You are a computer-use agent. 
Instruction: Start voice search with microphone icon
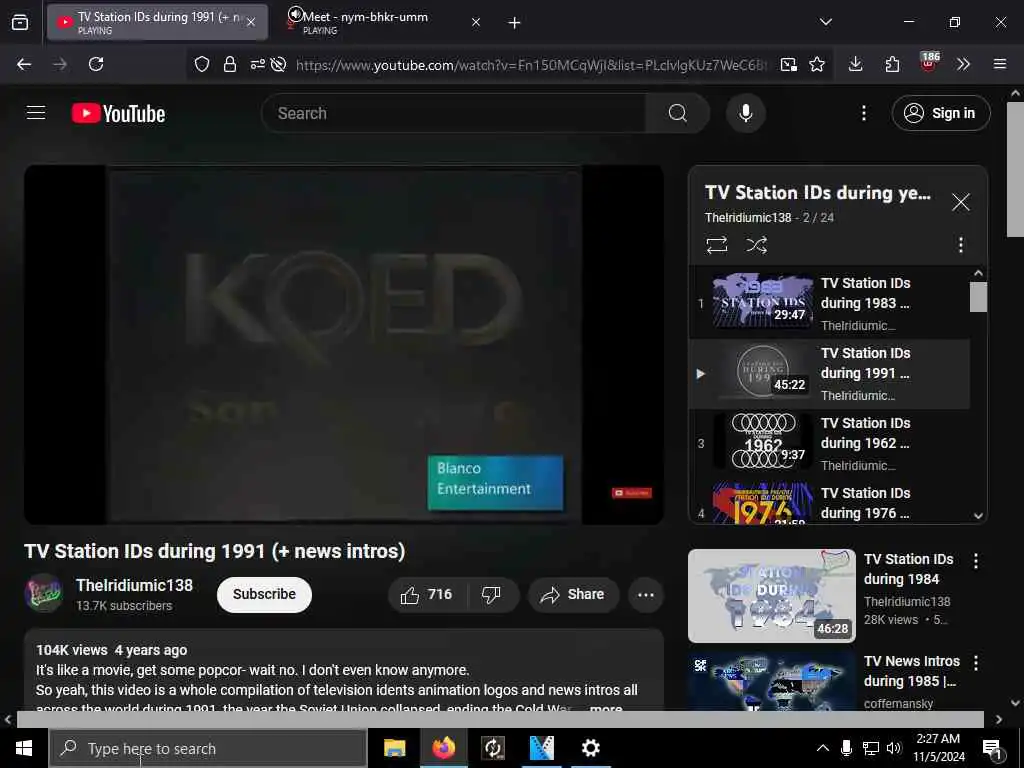pos(745,113)
